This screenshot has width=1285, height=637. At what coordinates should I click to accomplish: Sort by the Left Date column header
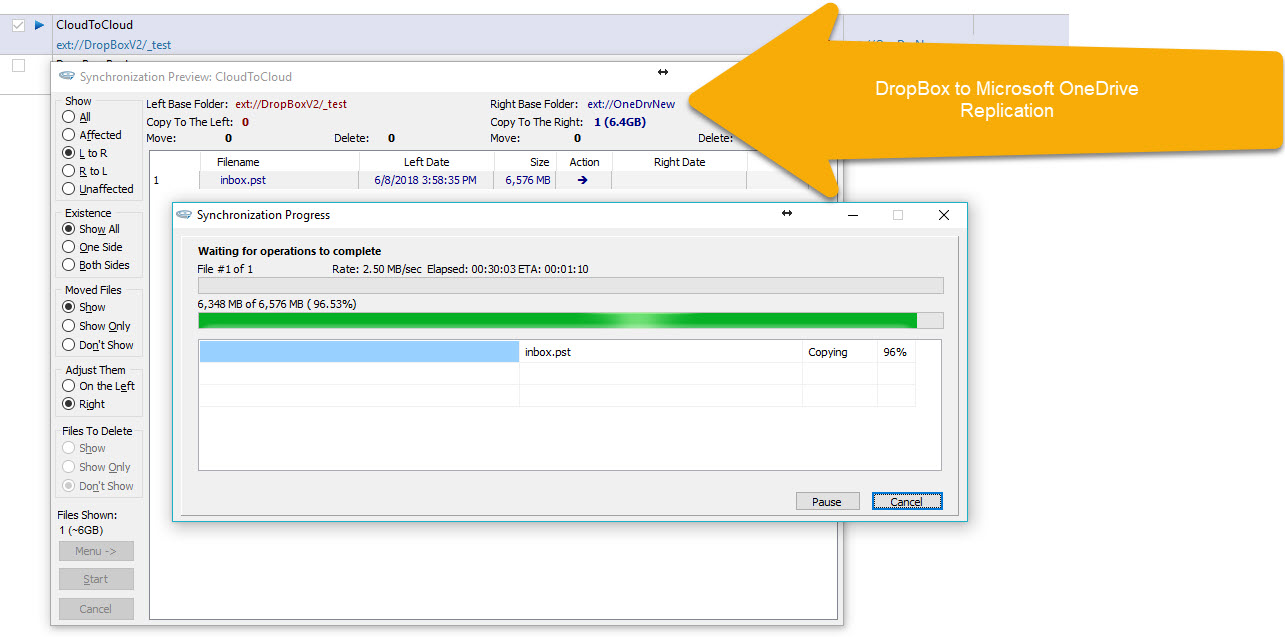427,162
